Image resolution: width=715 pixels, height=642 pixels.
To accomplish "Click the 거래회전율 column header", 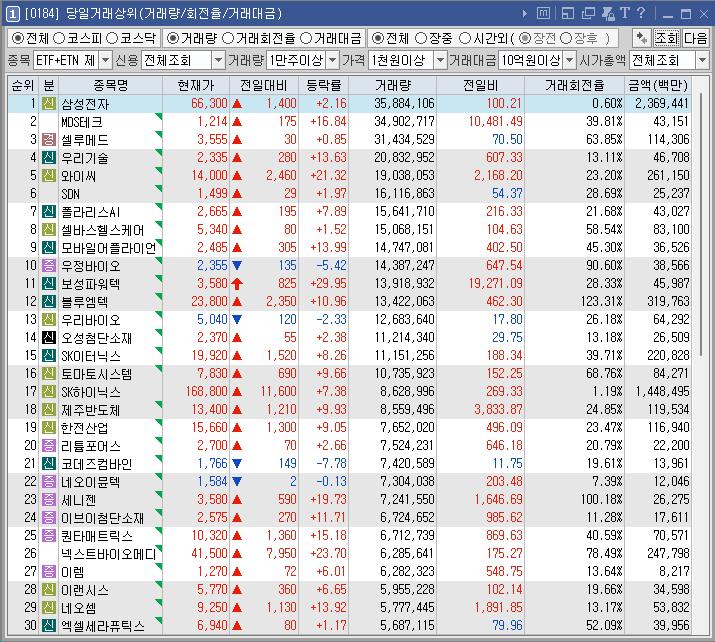I will (x=575, y=85).
